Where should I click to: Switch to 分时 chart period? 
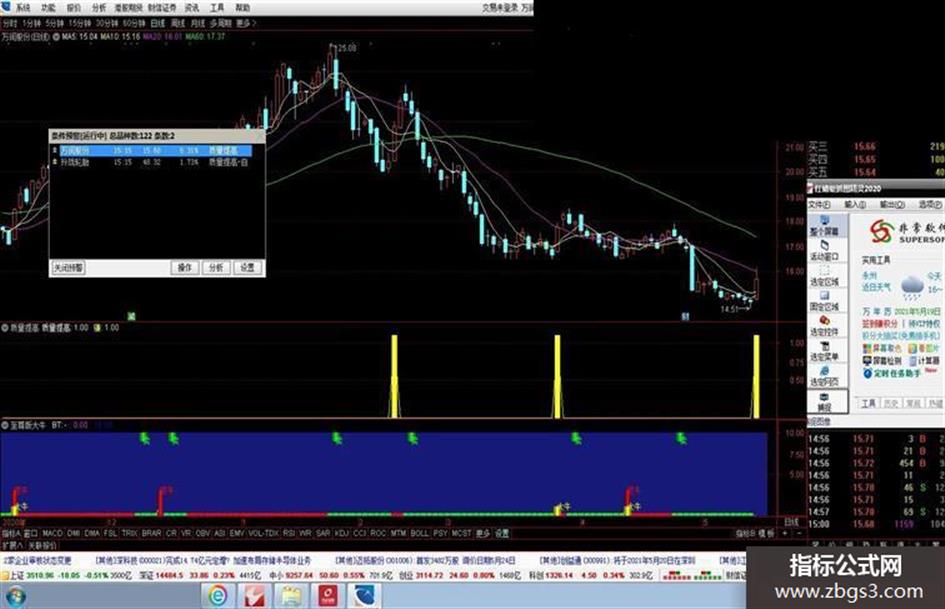pos(10,24)
